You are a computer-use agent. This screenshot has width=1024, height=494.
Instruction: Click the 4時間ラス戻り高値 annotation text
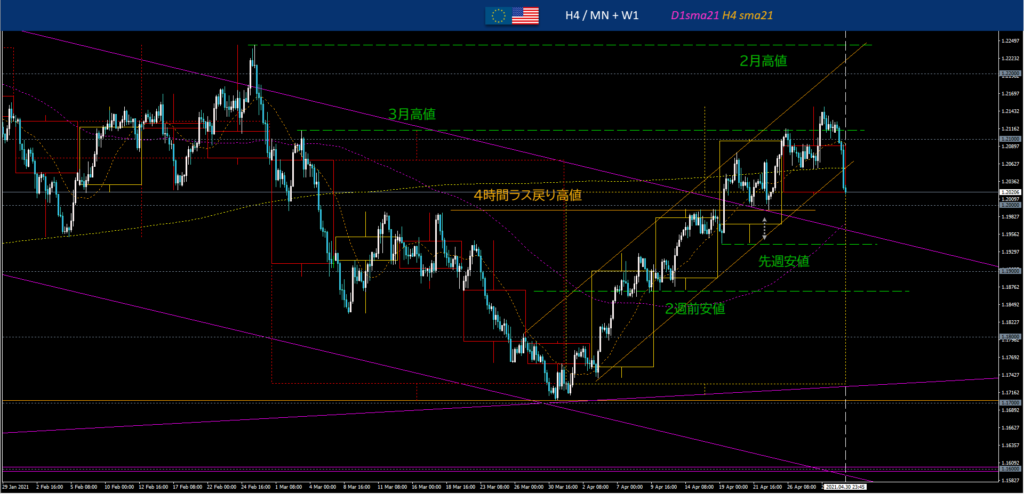point(528,196)
